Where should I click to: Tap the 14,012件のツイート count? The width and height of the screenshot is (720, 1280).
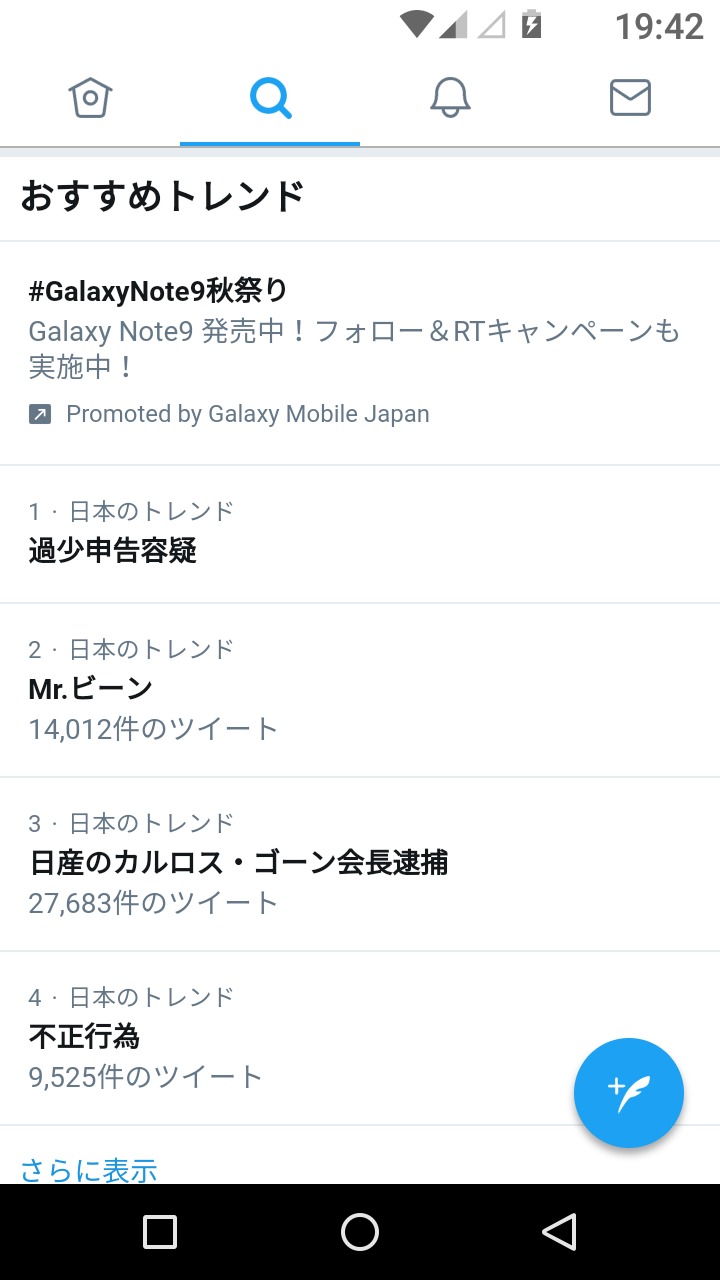153,729
